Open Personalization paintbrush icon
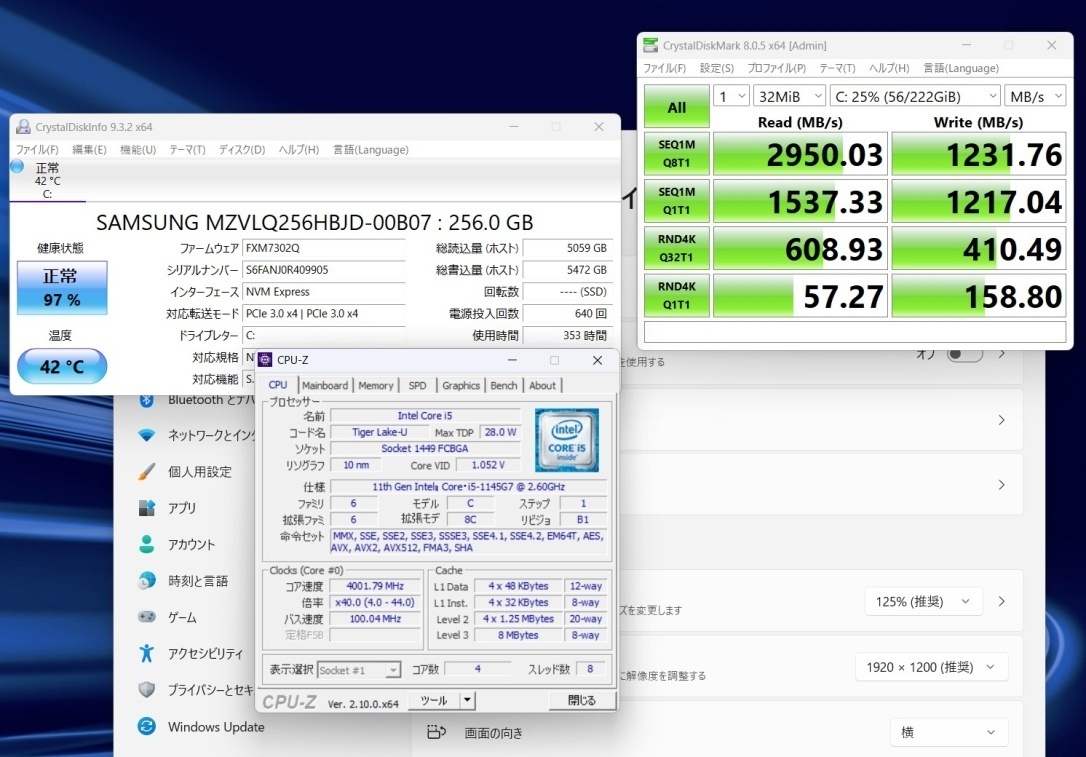Image resolution: width=1086 pixels, height=757 pixels. coord(146,472)
